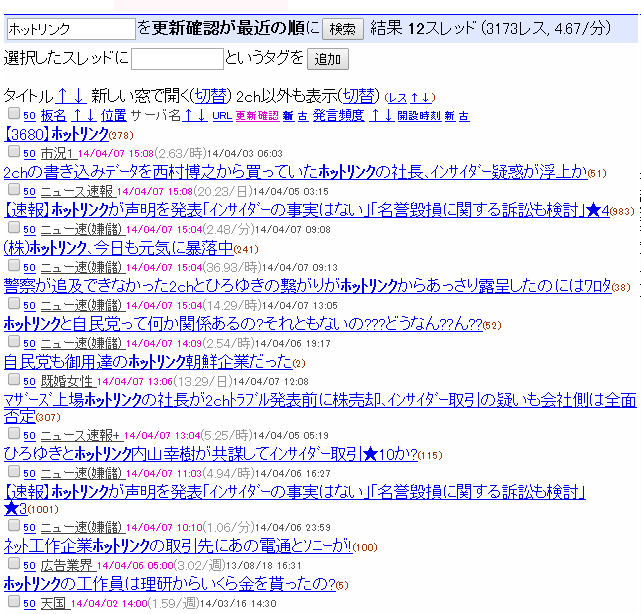The width and height of the screenshot is (641, 614).
Task: Focus the search field containing ホットリンク
Action: click(x=71, y=29)
